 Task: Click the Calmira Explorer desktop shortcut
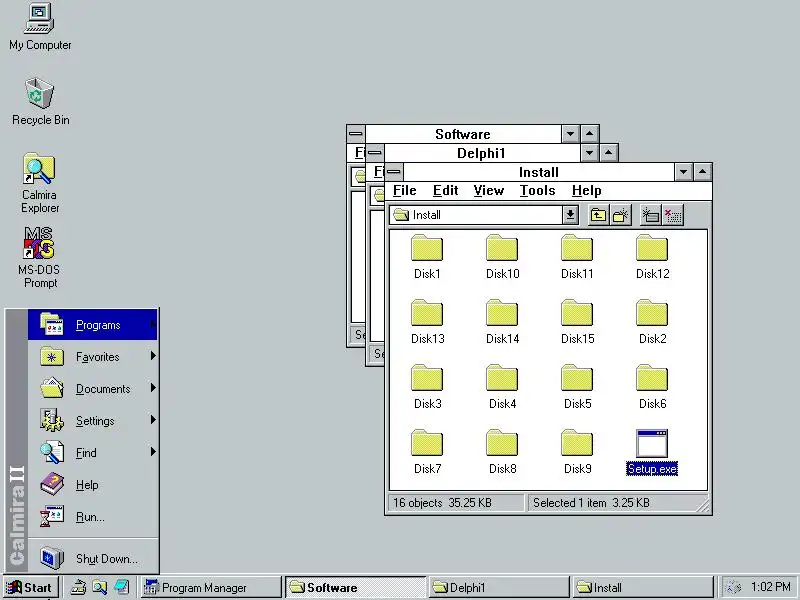pyautogui.click(x=40, y=183)
